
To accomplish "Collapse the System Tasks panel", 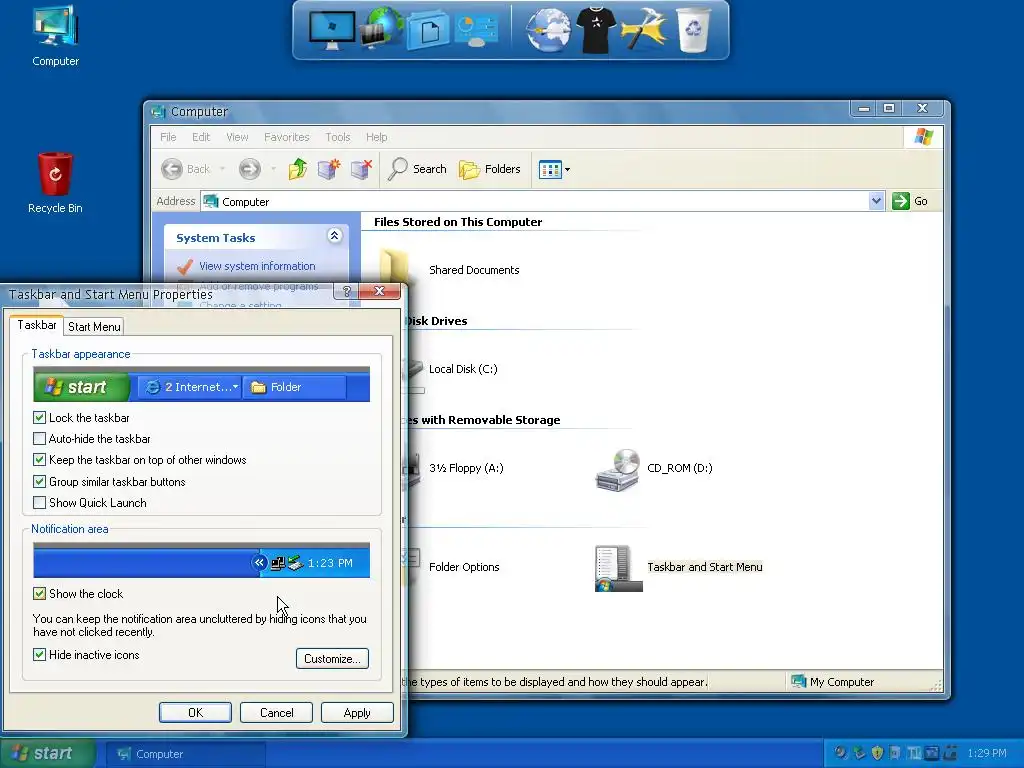I will click(334, 236).
